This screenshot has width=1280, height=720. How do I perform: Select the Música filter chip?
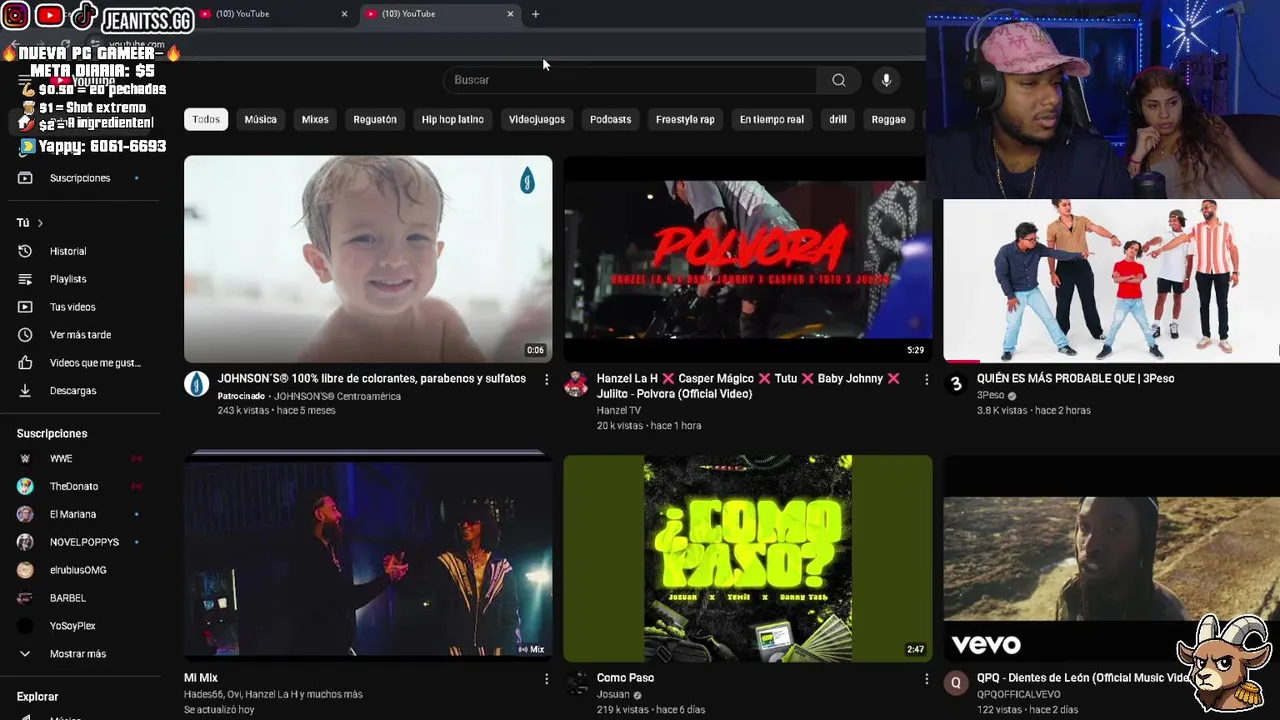(x=260, y=119)
